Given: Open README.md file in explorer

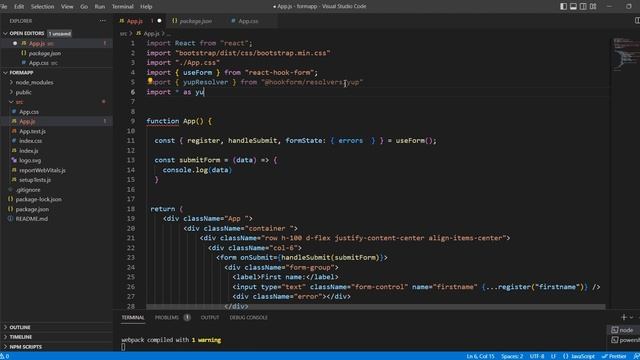Looking at the screenshot, I should [x=31, y=219].
